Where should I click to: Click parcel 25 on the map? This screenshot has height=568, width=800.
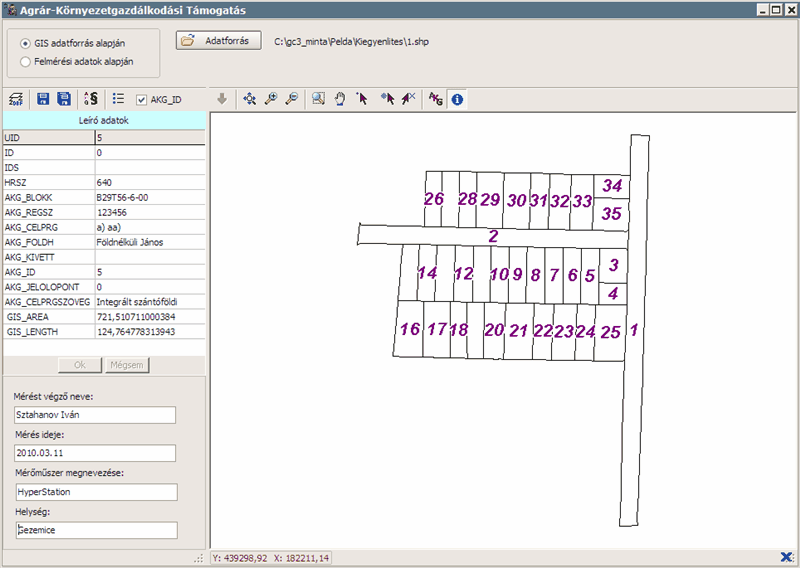click(610, 333)
